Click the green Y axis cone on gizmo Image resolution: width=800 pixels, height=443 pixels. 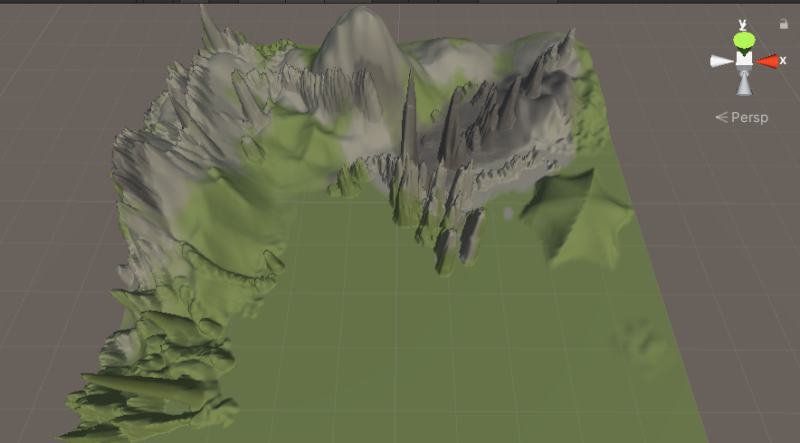[x=744, y=41]
